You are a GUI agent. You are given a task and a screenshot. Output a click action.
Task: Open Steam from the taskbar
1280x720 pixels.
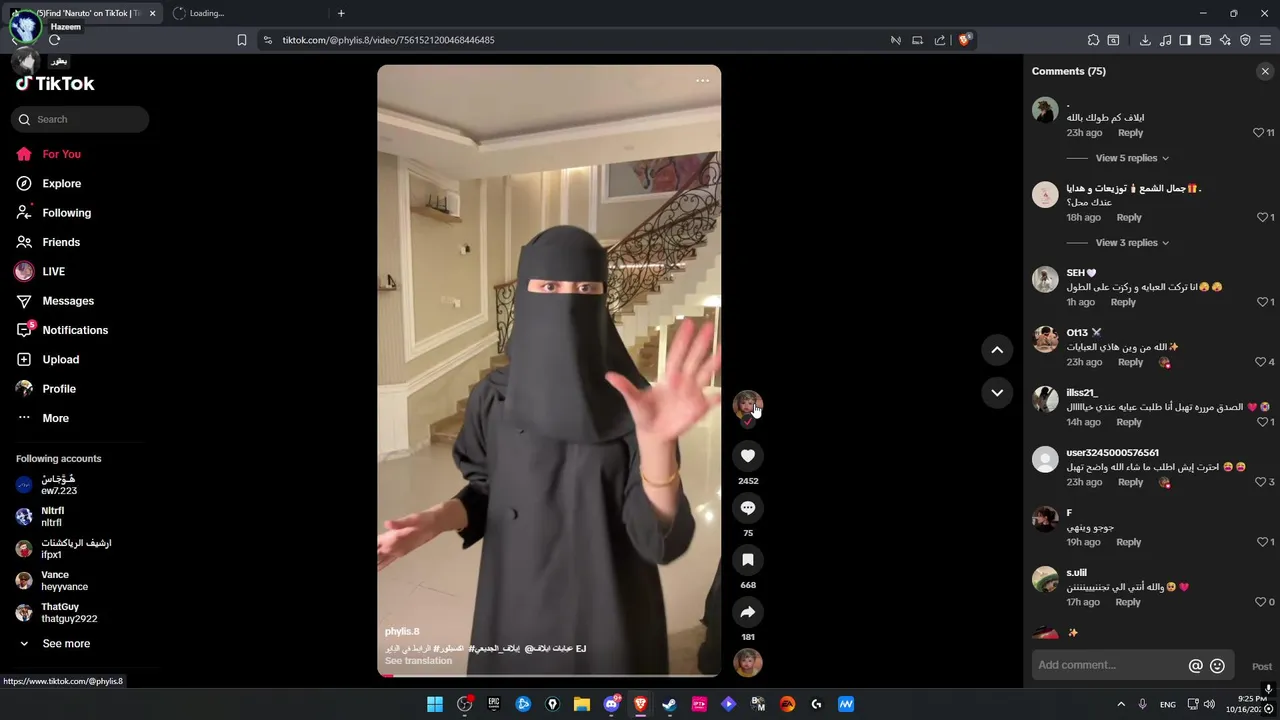click(669, 704)
